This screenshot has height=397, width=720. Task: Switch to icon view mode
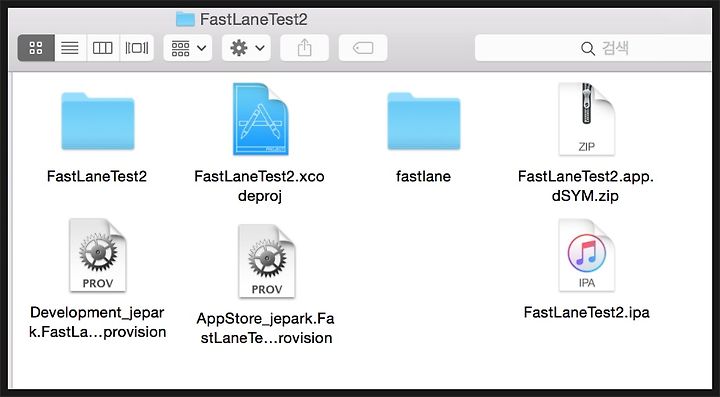(36, 48)
